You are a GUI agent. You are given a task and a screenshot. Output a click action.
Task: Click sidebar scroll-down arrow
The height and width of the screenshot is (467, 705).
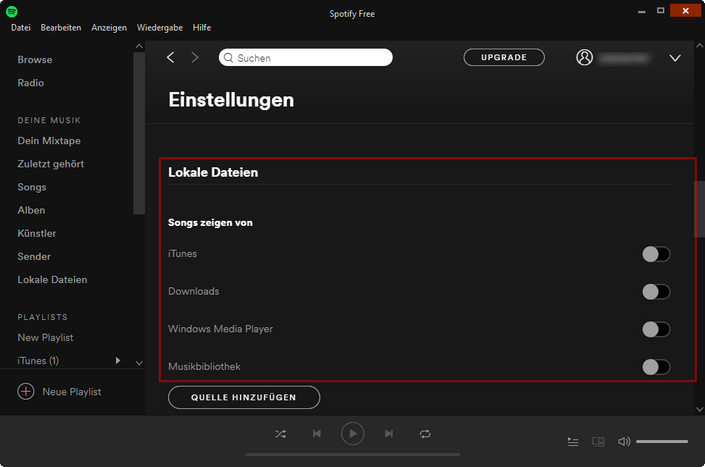[x=139, y=363]
